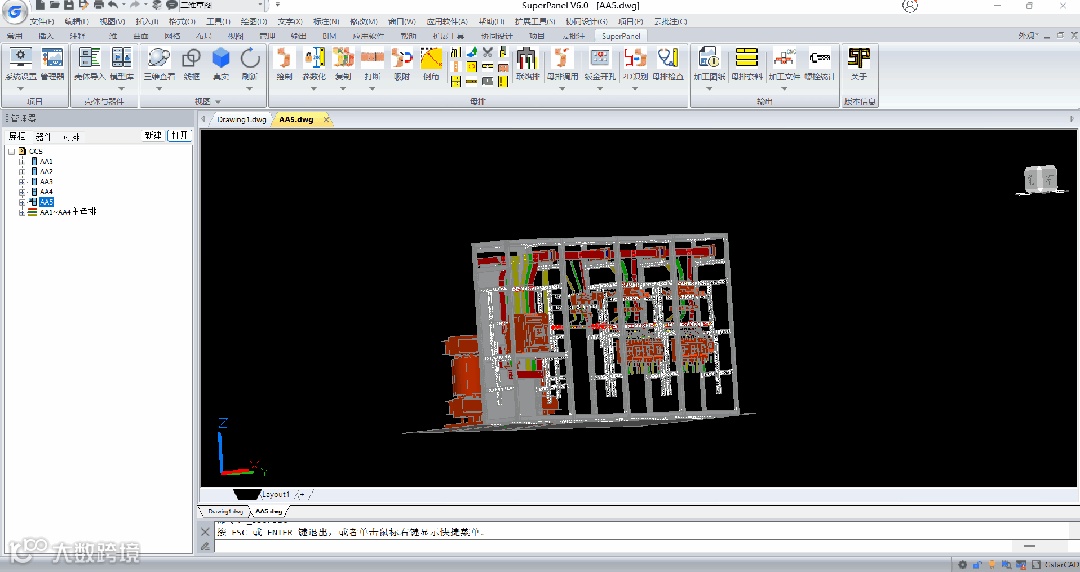Expand the AA3 tree node

point(22,182)
